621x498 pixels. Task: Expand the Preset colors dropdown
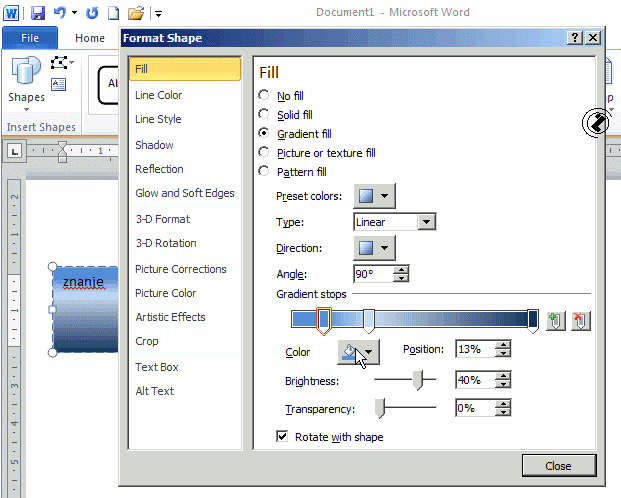(374, 196)
